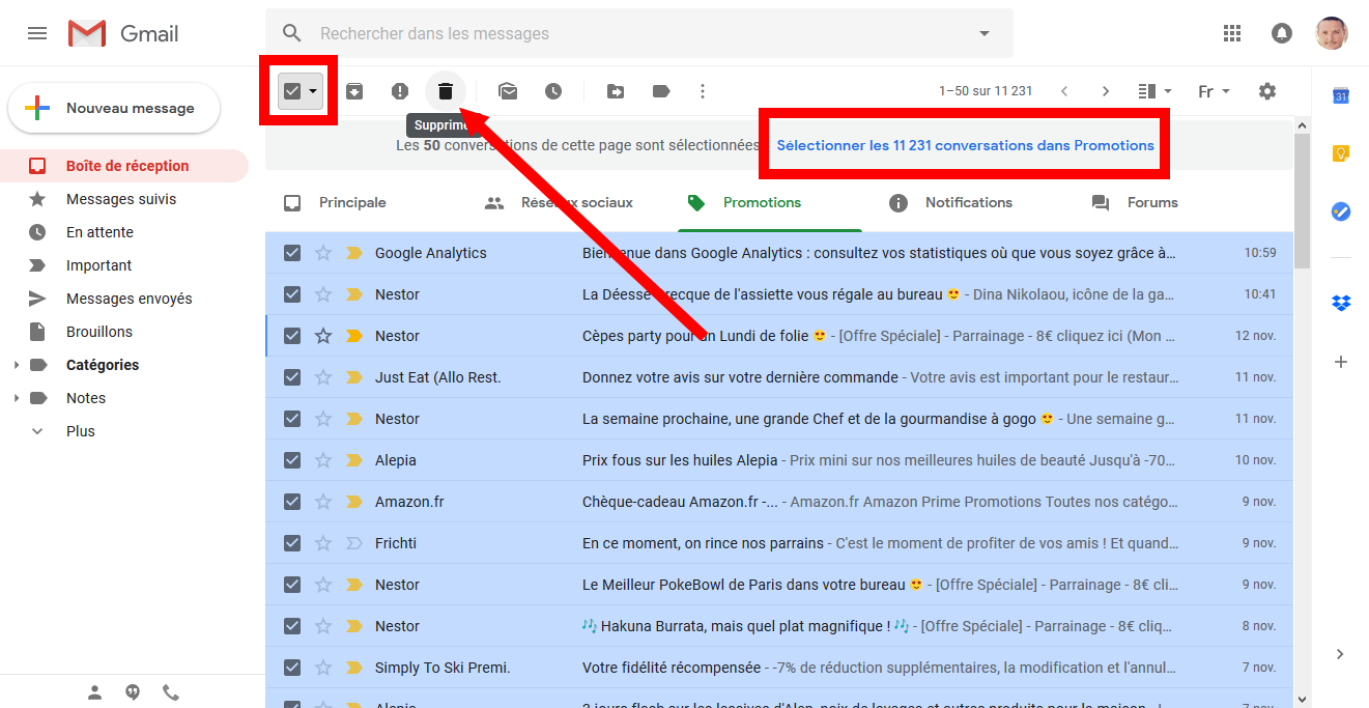This screenshot has height=708, width=1369.
Task: Report selected conversations as spam
Action: [x=400, y=91]
